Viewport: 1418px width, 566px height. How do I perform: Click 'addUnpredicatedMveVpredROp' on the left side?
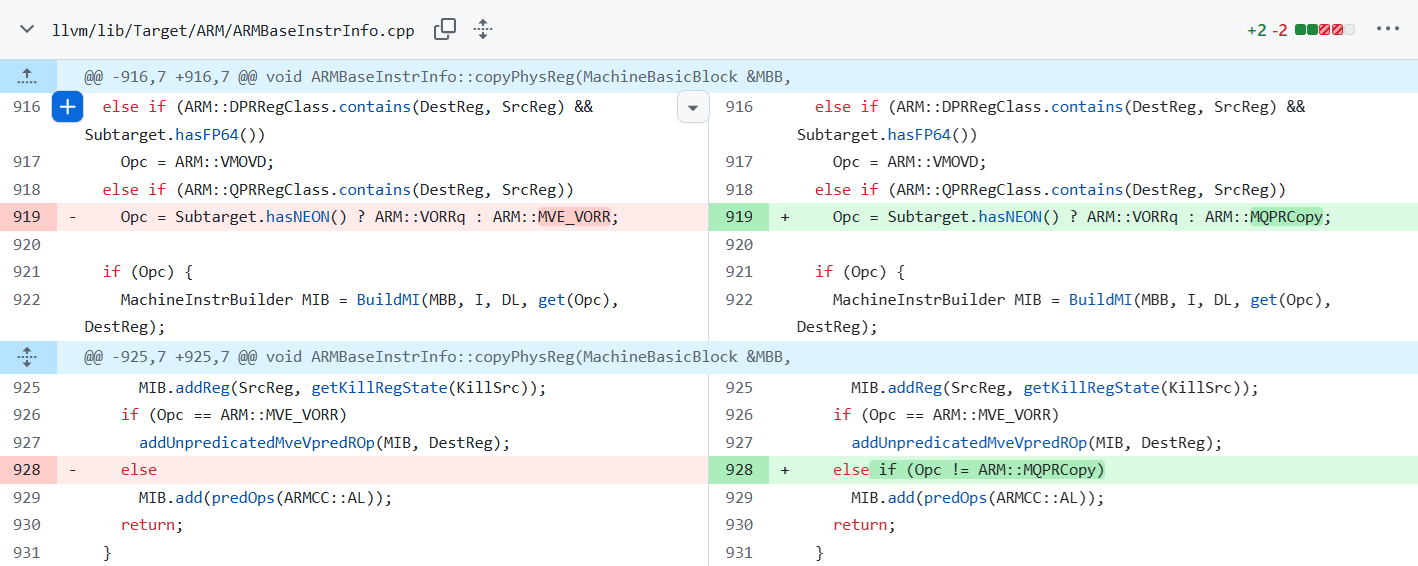[257, 443]
